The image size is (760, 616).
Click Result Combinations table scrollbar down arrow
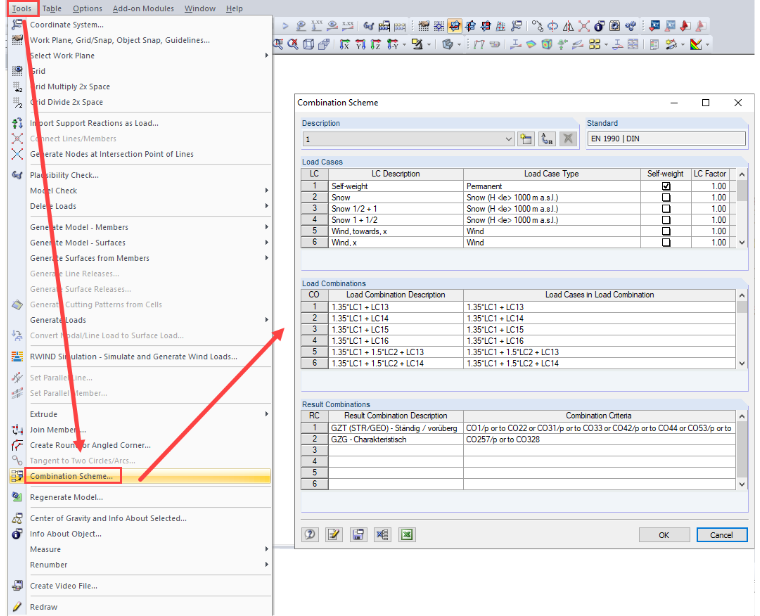click(742, 484)
